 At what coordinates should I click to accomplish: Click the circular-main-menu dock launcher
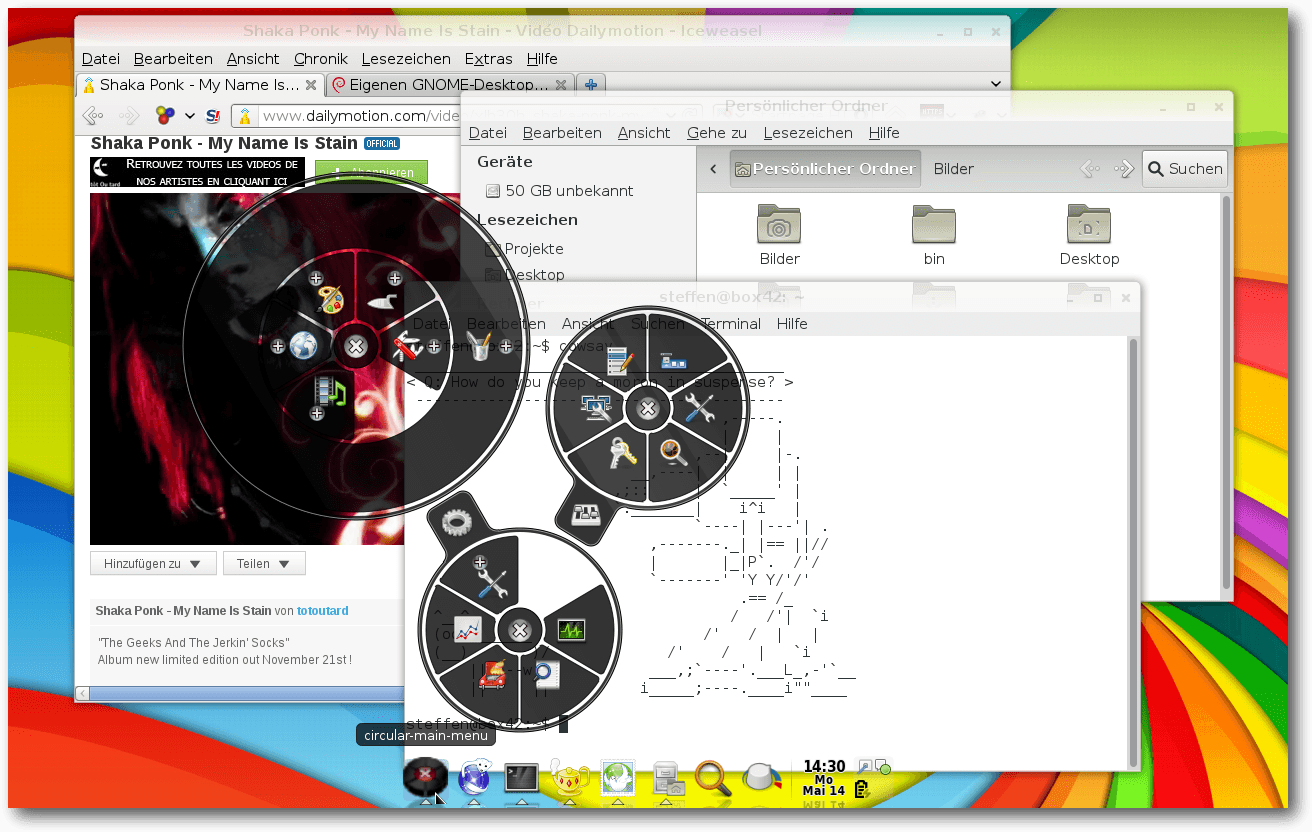(425, 777)
